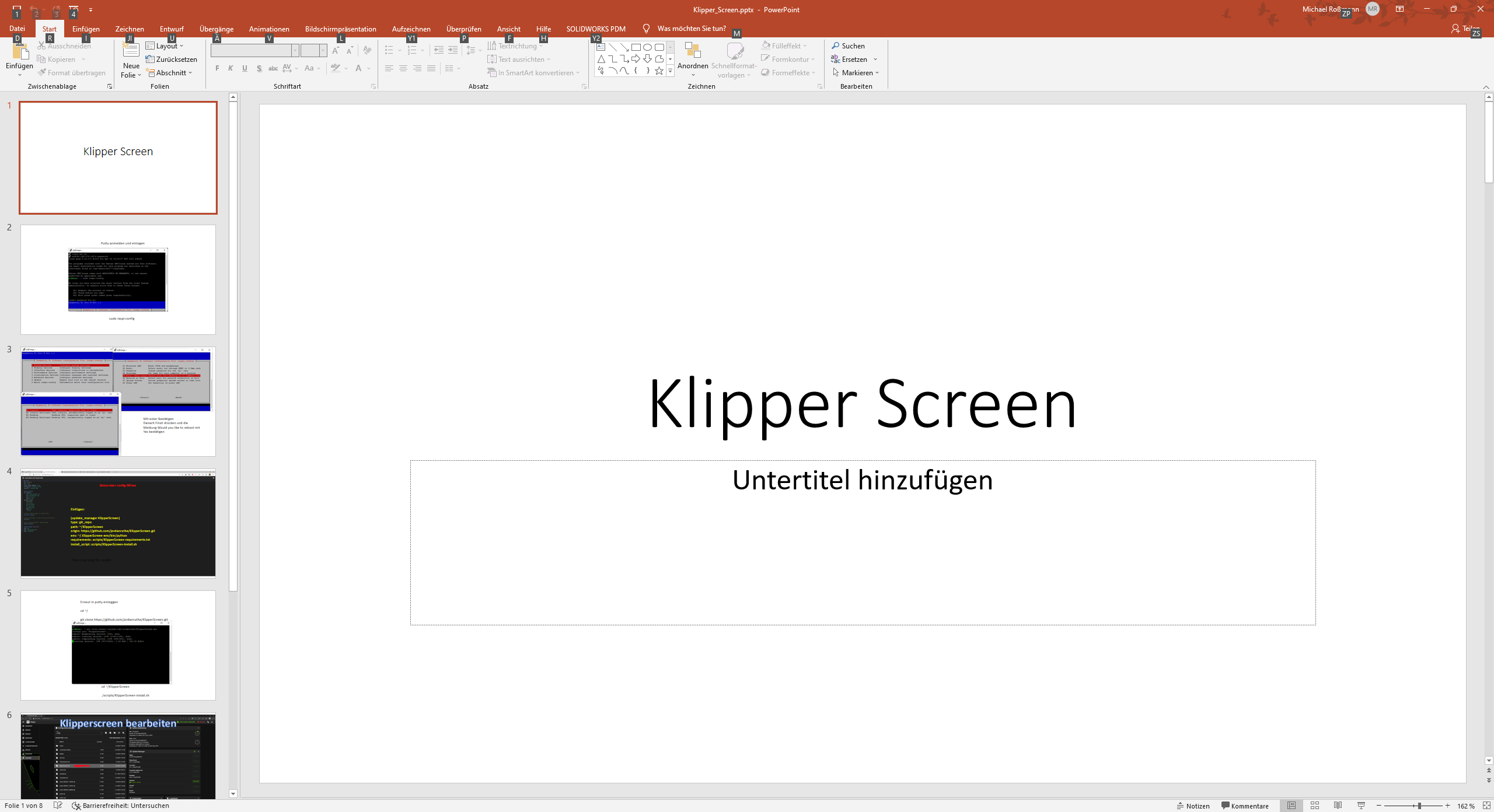Viewport: 1494px width, 812px height.
Task: Apply Textschatten to selected text
Action: tap(259, 68)
